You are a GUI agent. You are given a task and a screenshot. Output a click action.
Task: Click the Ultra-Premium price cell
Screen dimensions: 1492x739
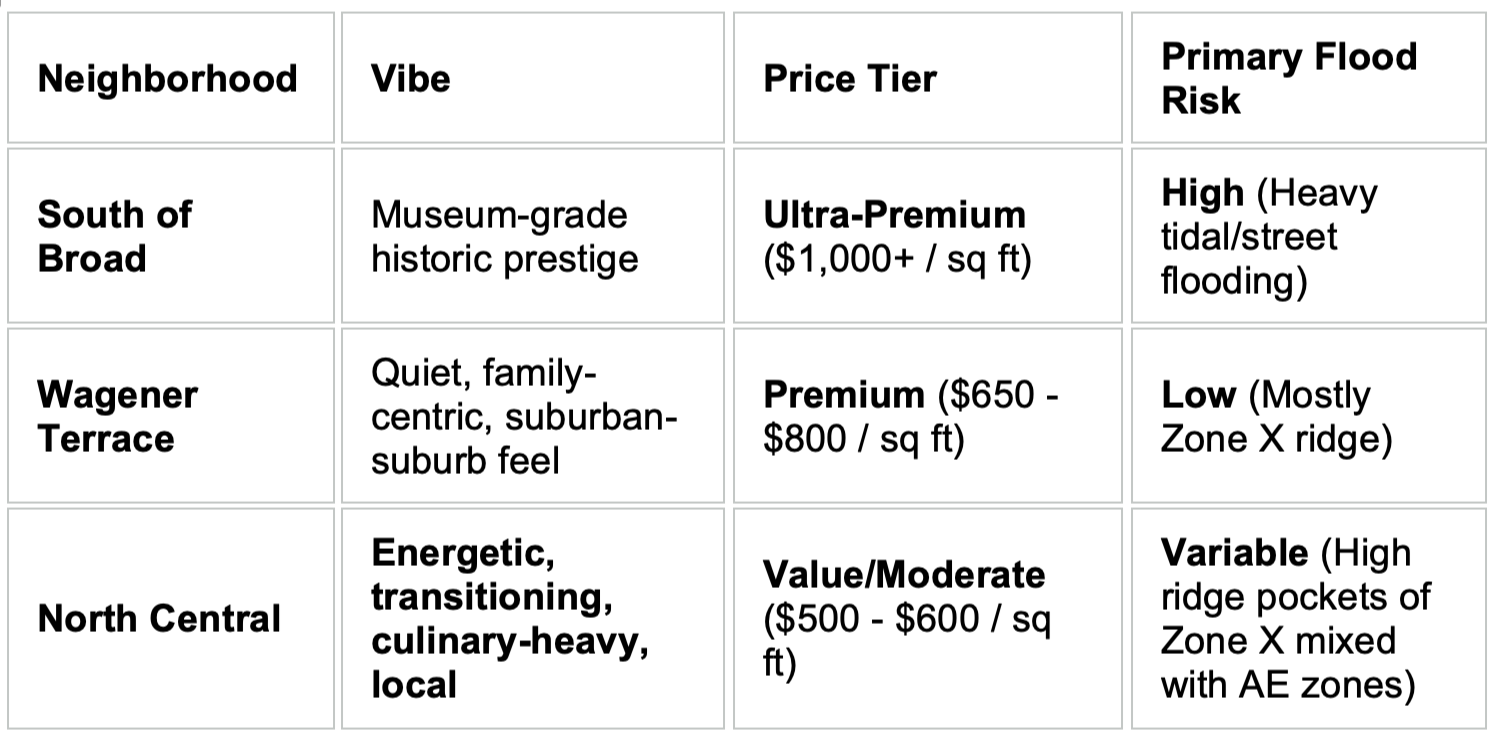click(927, 236)
